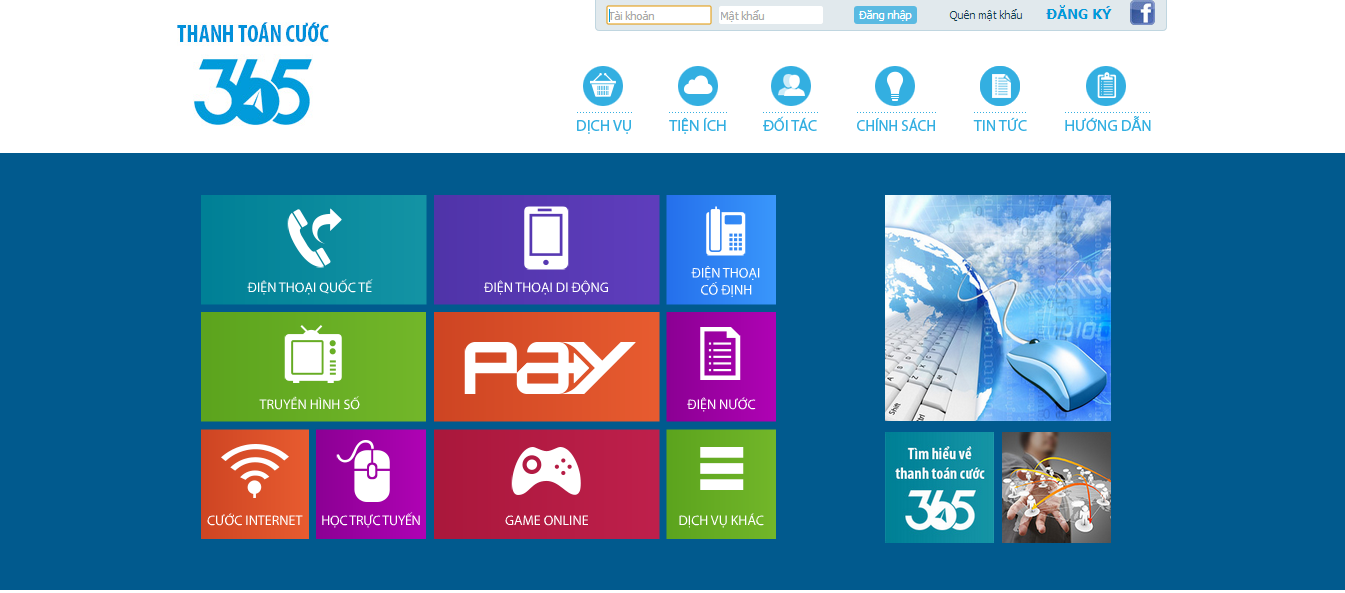1345x593 pixels.
Task: Open the Điện Thoại Quốc Tế tile
Action: (x=314, y=250)
